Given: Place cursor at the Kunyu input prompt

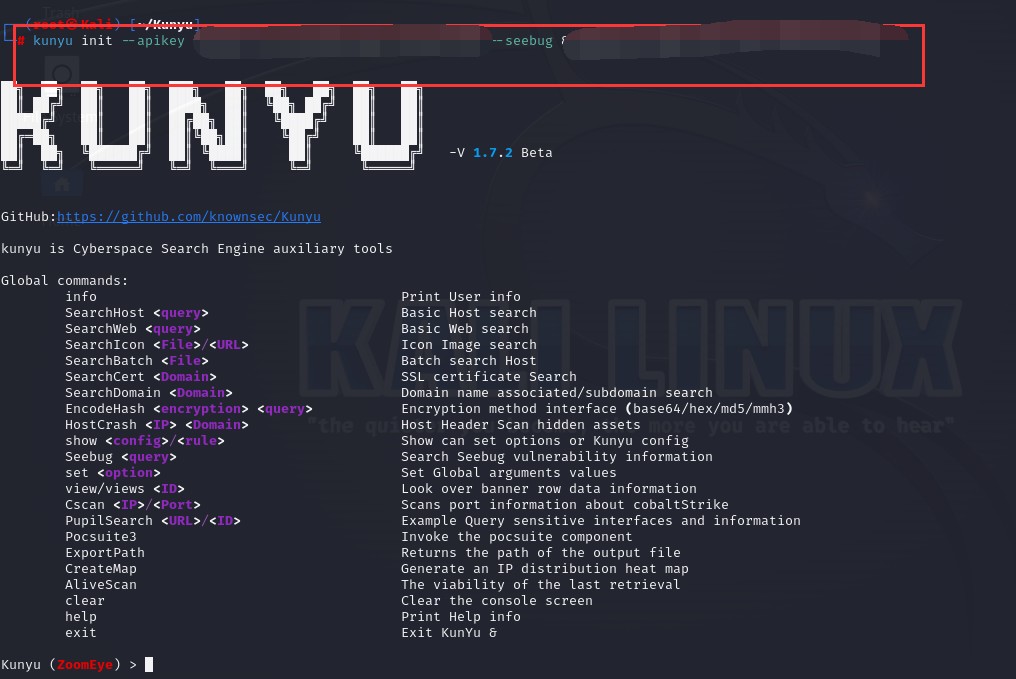Looking at the screenshot, I should [147, 664].
